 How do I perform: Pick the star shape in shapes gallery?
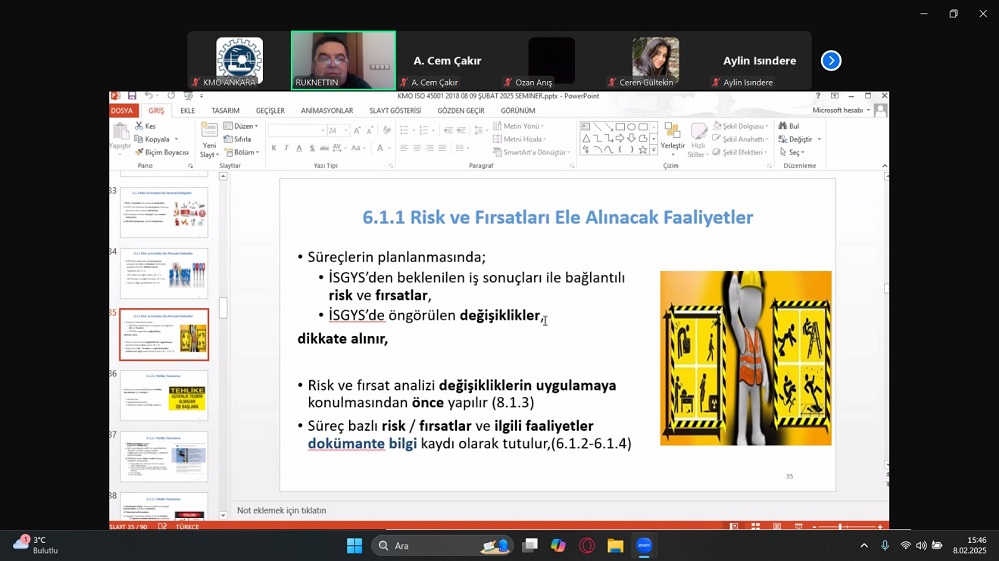[x=642, y=150]
